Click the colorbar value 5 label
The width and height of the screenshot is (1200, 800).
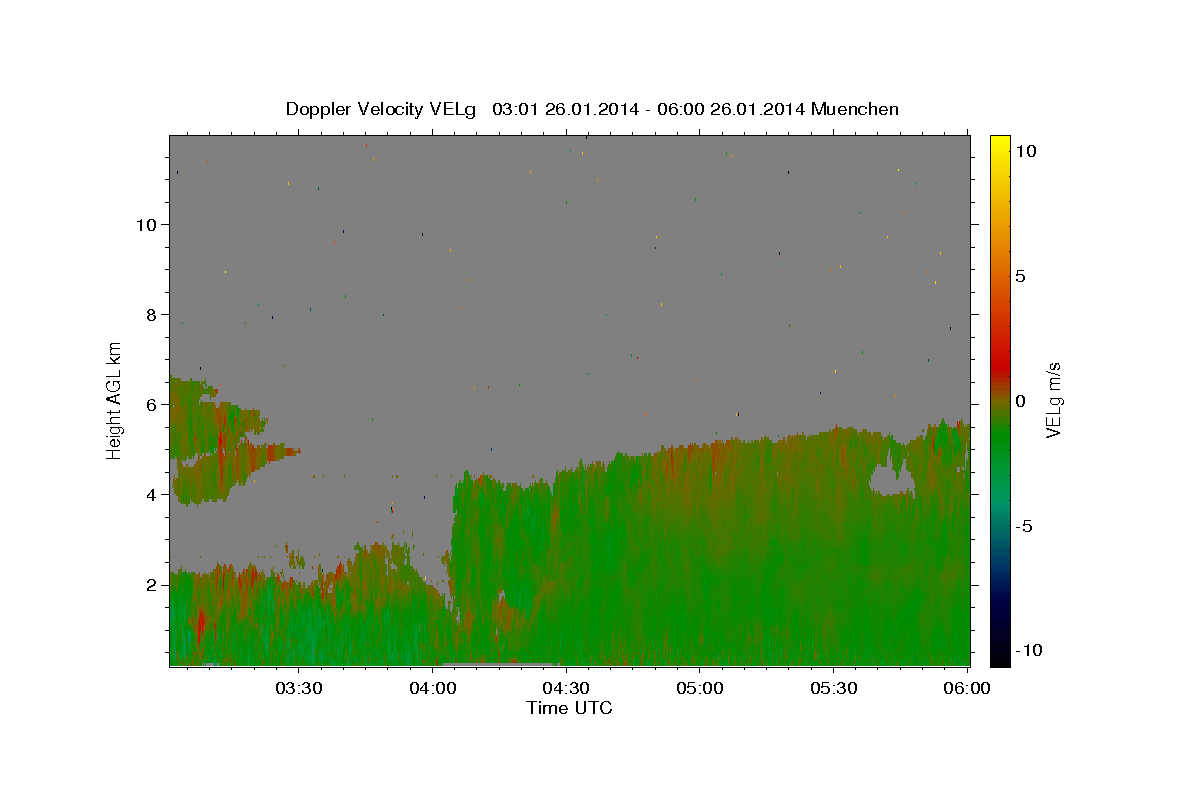[1021, 276]
